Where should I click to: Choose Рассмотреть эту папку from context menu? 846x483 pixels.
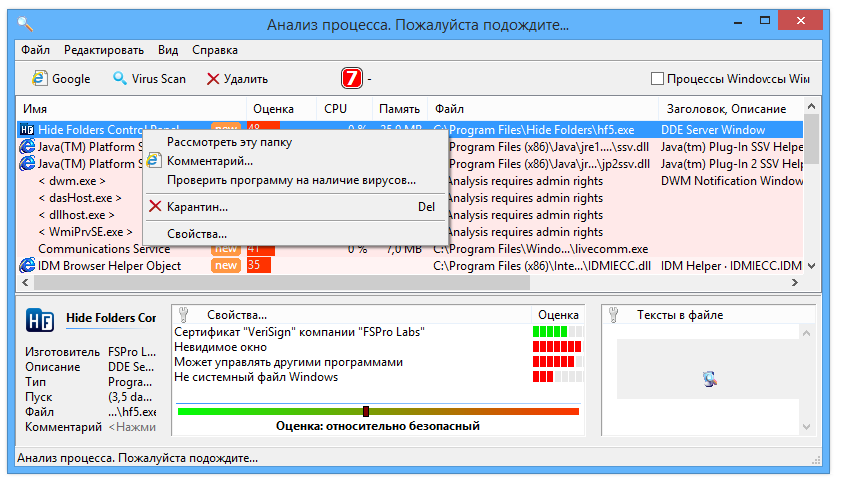[x=229, y=142]
